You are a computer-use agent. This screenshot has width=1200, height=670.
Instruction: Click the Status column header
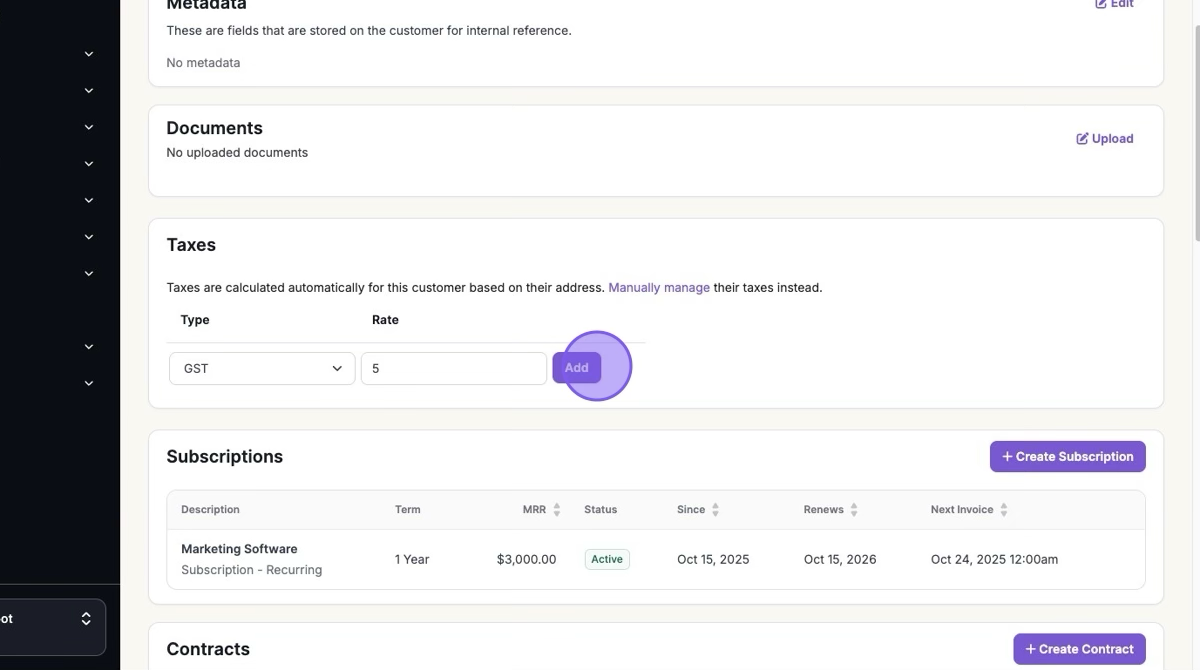pos(600,510)
